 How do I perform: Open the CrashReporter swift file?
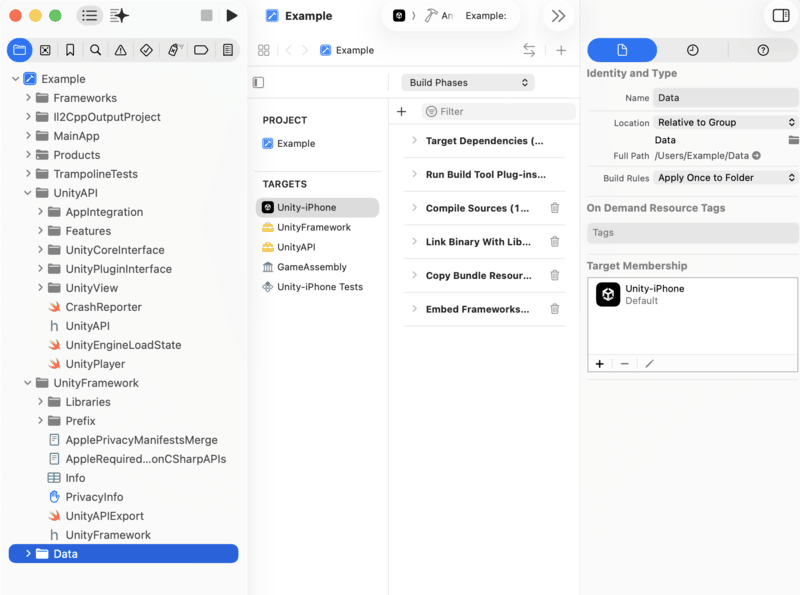click(103, 307)
